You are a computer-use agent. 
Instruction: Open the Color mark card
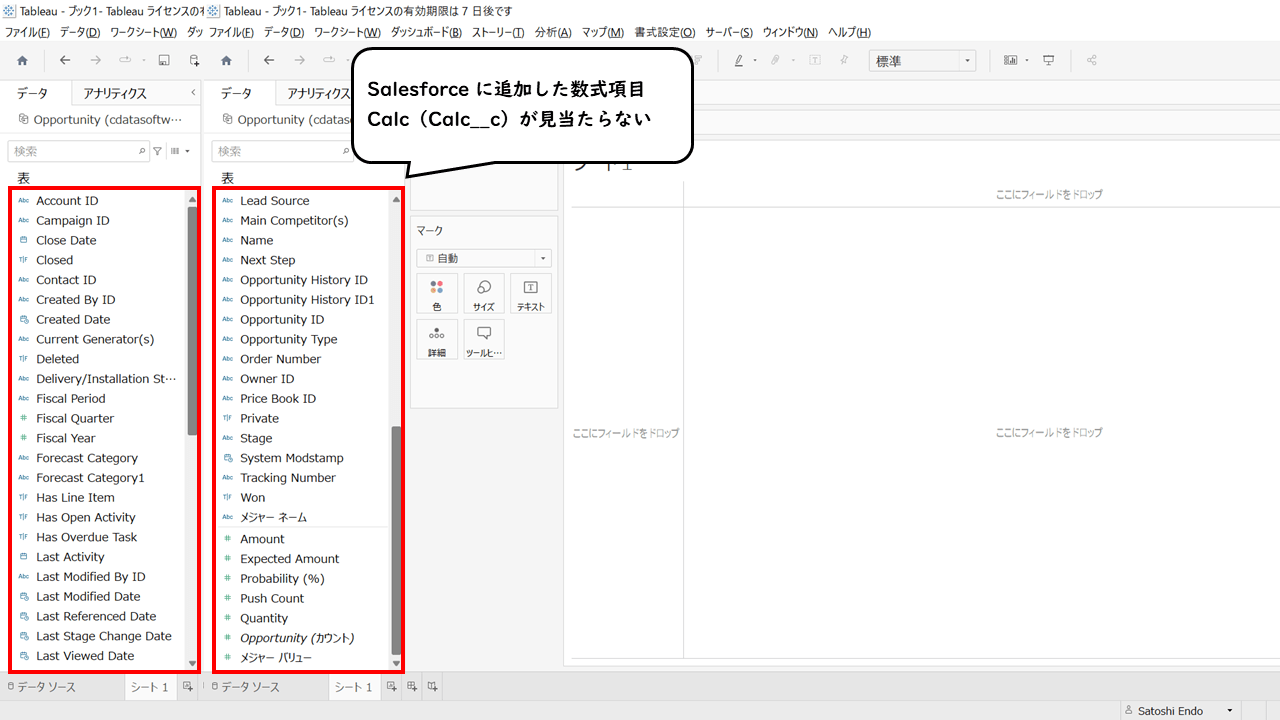pos(437,294)
